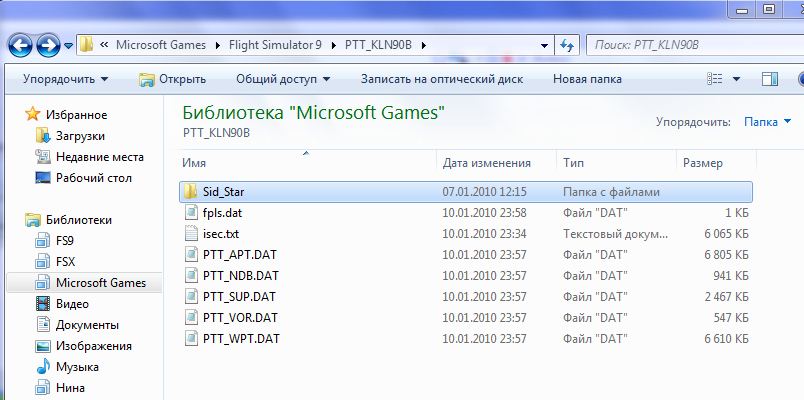This screenshot has height=400, width=804.
Task: Click the folder icon in address bar
Action: click(87, 45)
